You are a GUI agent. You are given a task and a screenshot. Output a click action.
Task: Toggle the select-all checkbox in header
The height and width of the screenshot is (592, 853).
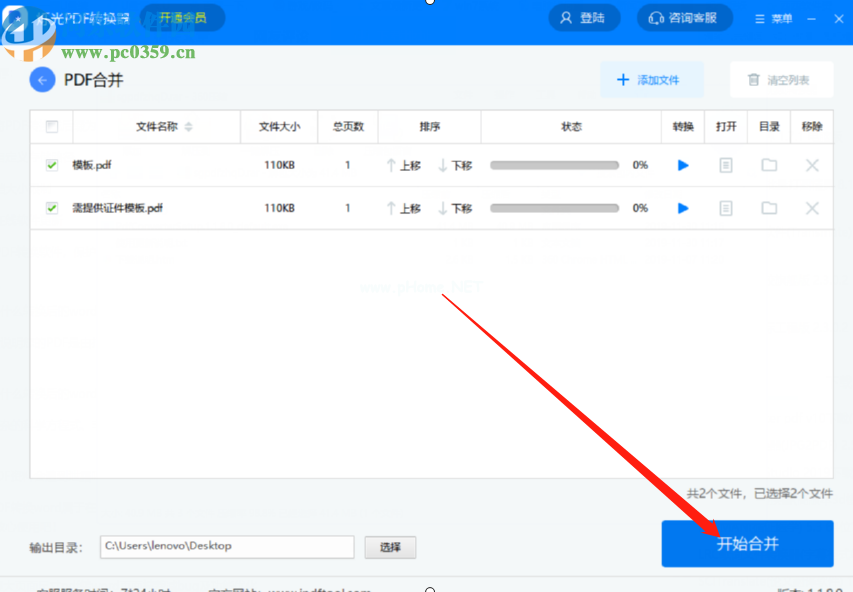tap(52, 127)
